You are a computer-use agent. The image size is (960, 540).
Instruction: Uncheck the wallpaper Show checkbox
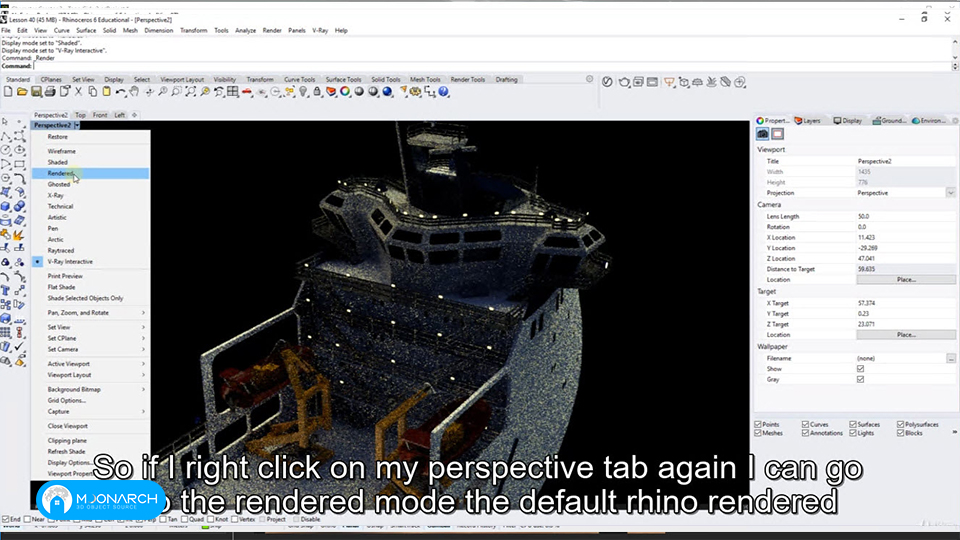click(x=860, y=369)
